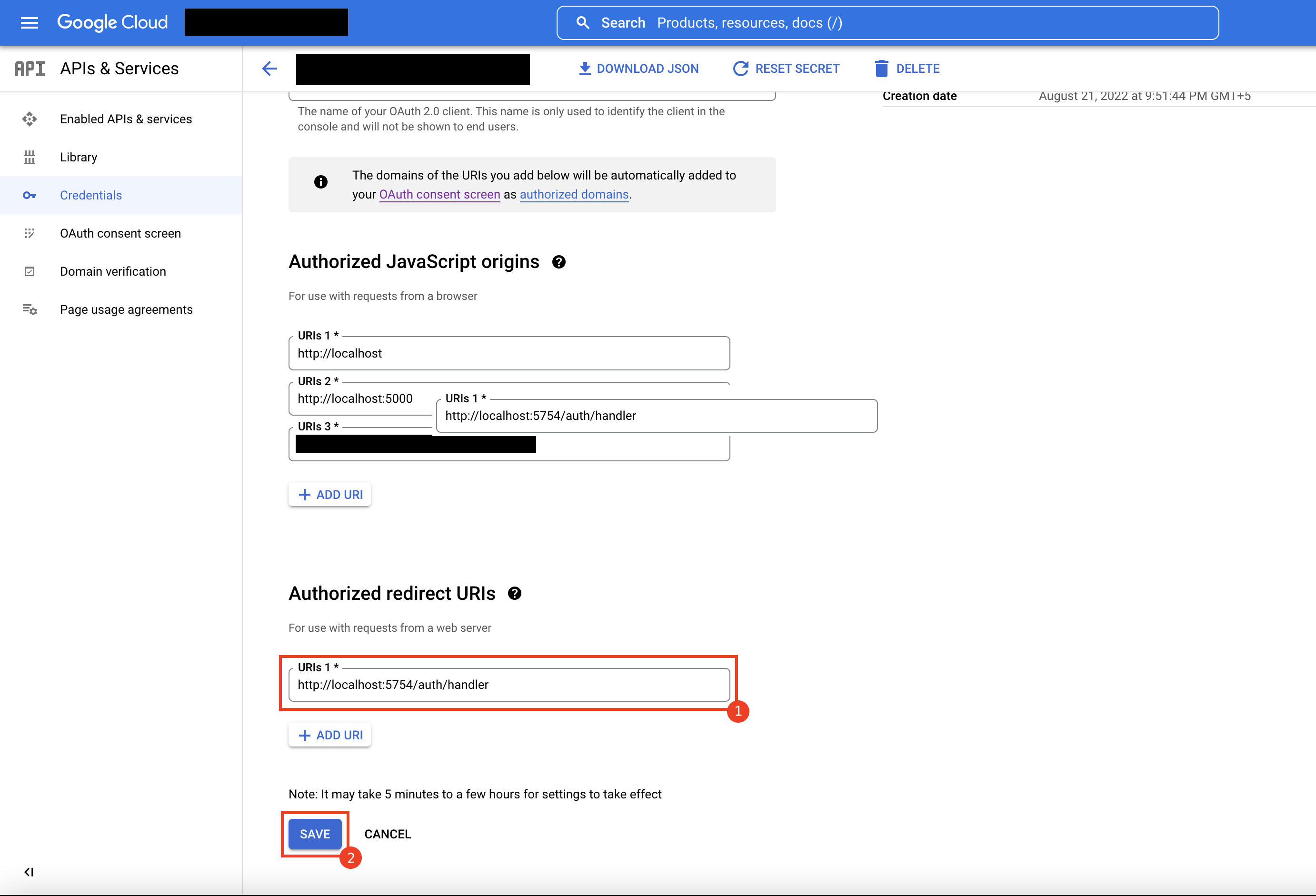Open the hamburger navigation menu
This screenshot has height=896, width=1316.
[x=30, y=23]
